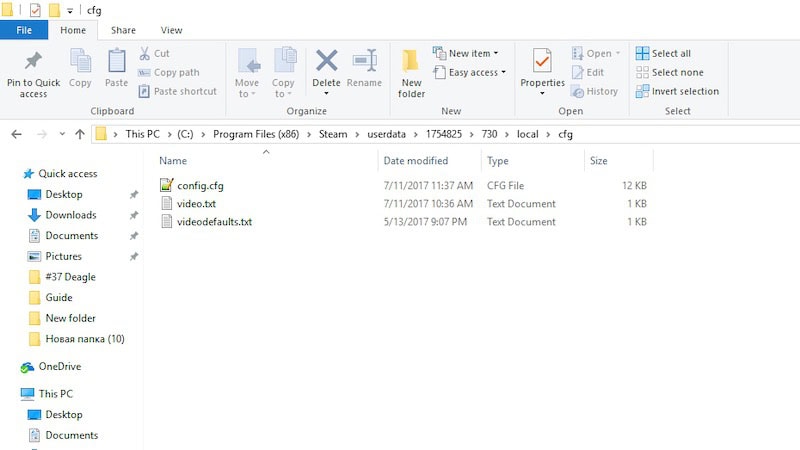Navigate to 730 breadcrumb
This screenshot has width=800, height=450.
(x=489, y=134)
